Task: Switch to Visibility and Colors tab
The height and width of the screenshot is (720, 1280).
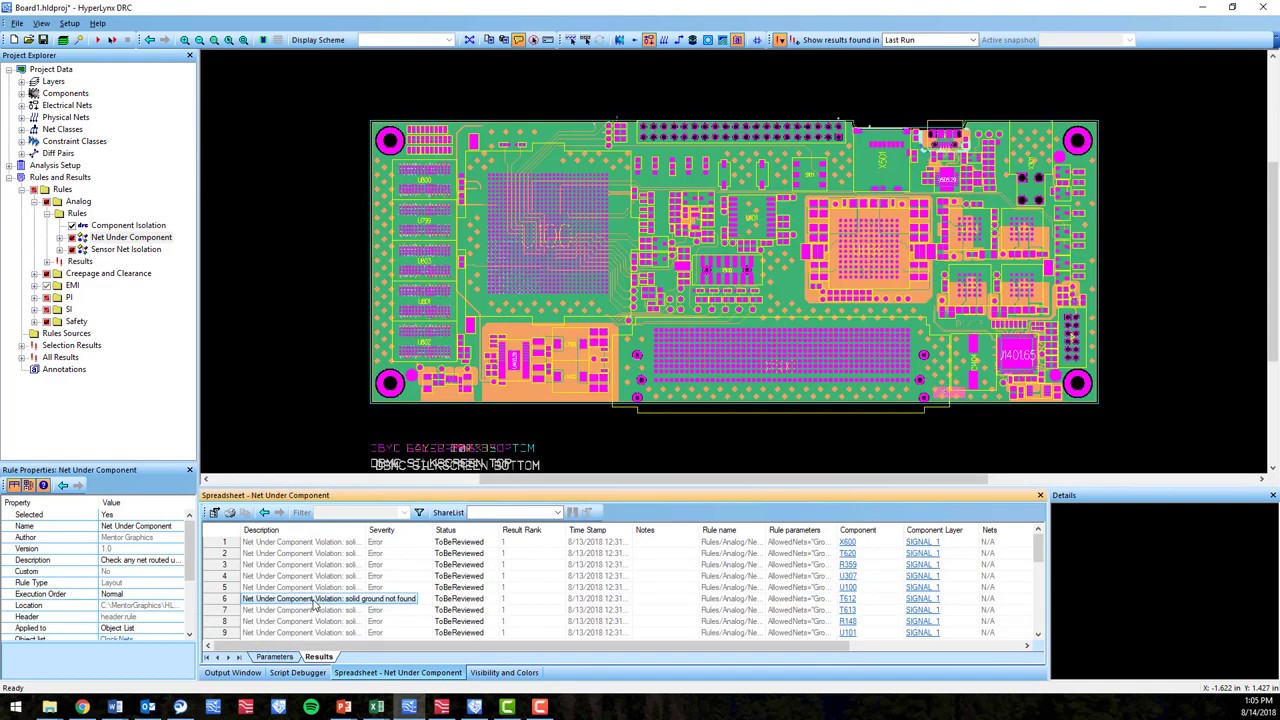Action: (504, 673)
